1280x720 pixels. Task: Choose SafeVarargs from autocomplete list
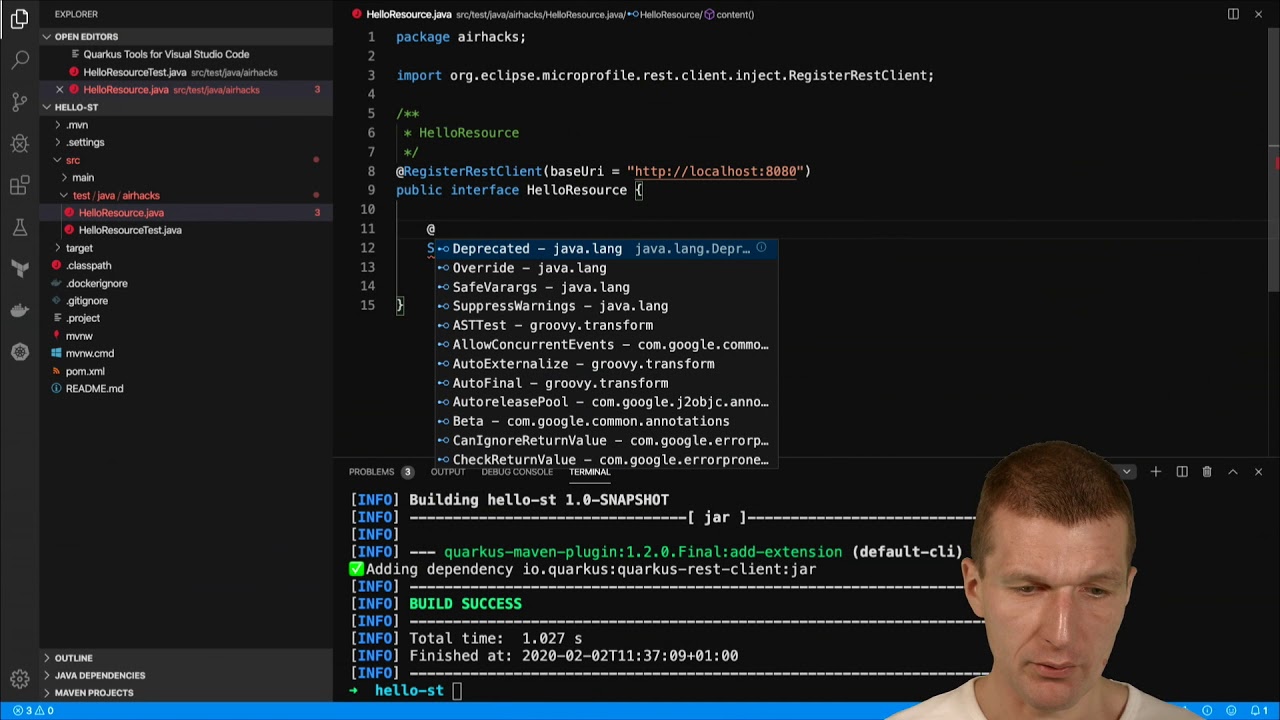click(607, 287)
